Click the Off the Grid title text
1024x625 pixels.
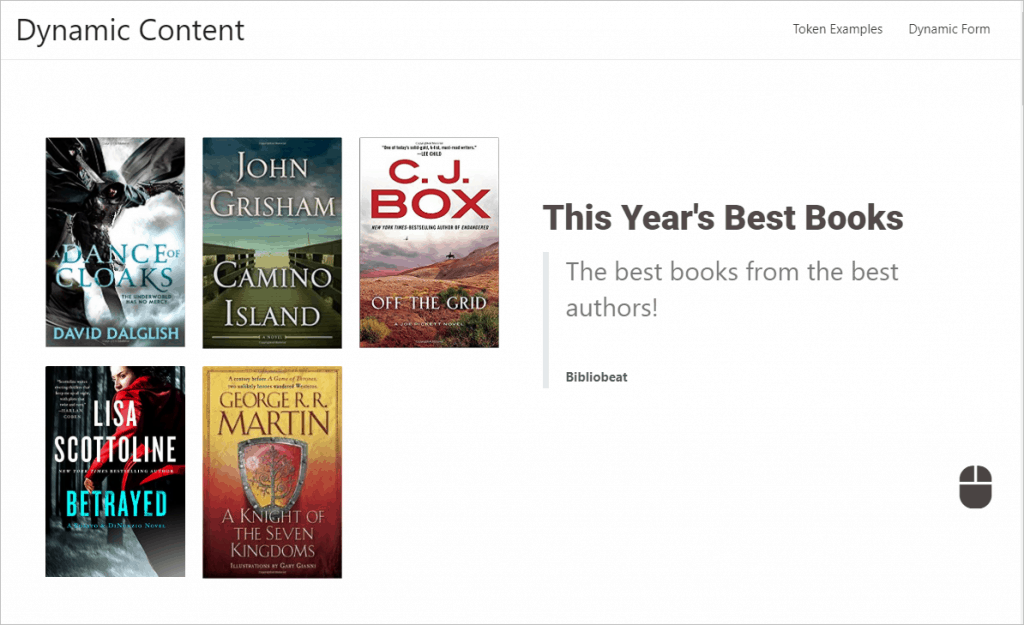coord(429,303)
